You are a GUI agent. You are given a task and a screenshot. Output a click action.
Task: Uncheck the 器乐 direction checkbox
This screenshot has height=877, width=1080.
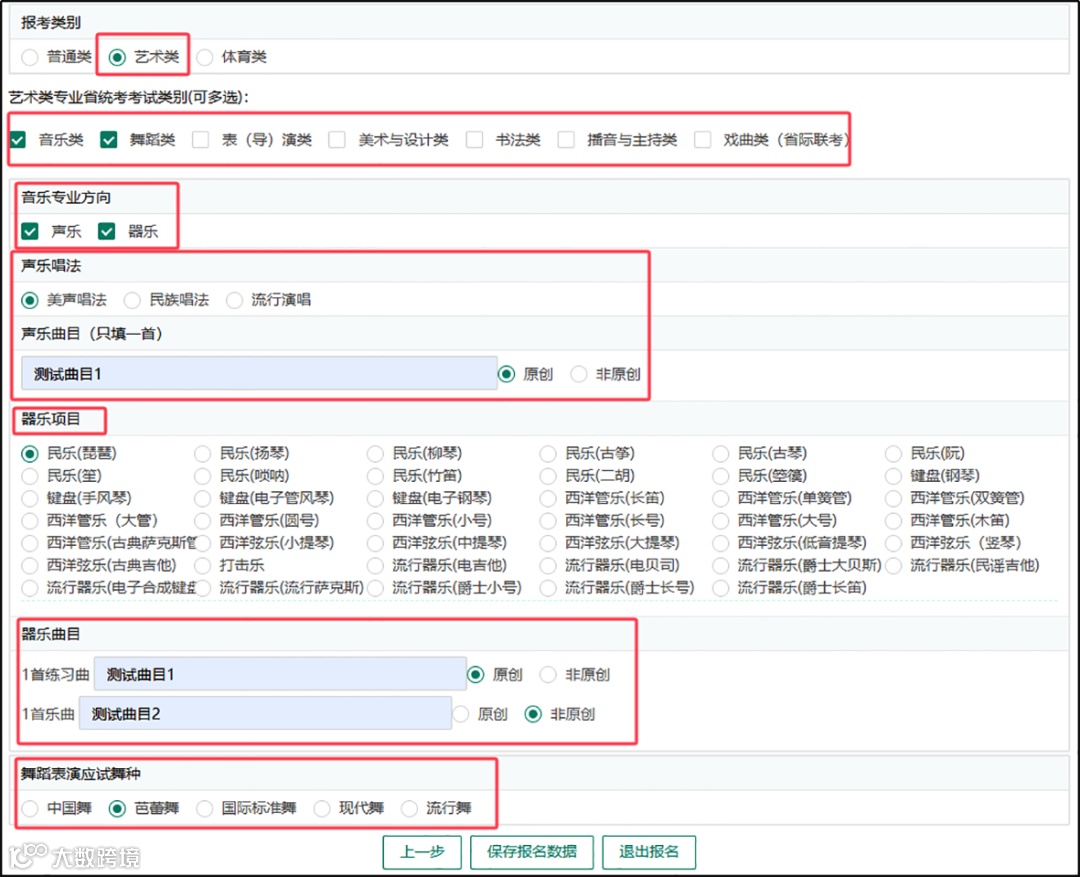pos(107,231)
